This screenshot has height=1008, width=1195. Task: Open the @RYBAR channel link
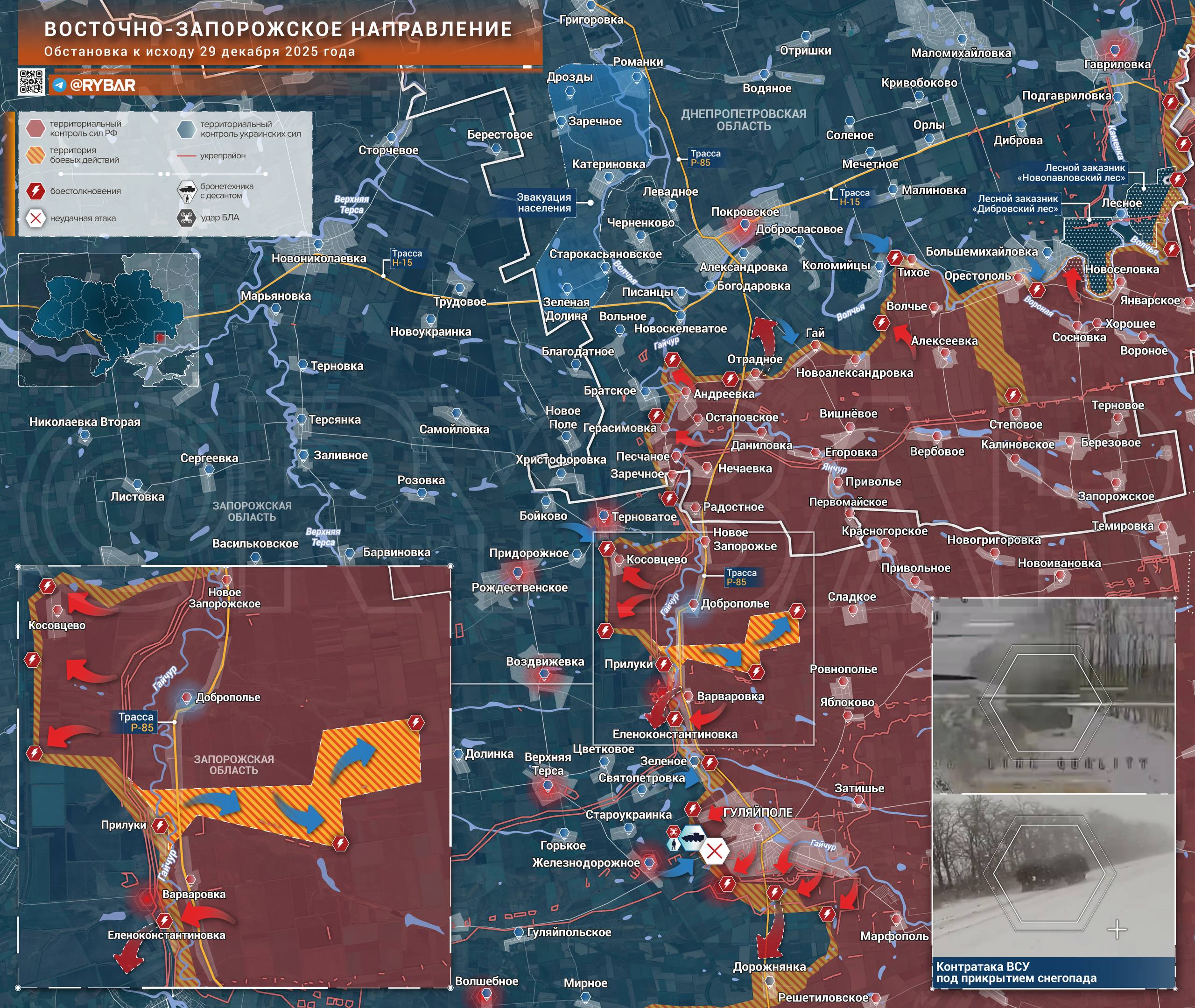tap(102, 86)
